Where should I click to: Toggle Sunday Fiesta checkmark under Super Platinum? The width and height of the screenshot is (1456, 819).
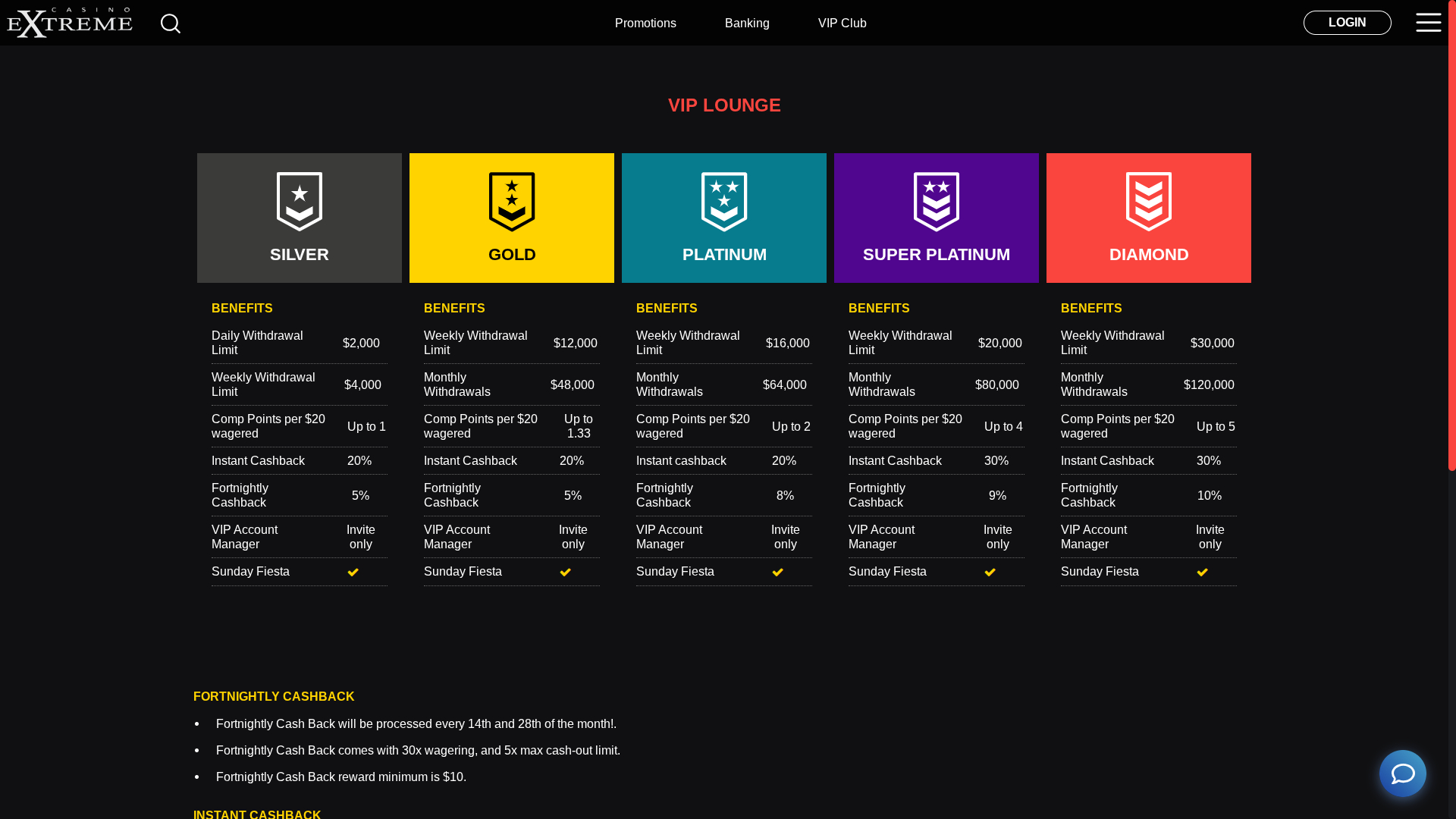pyautogui.click(x=990, y=572)
